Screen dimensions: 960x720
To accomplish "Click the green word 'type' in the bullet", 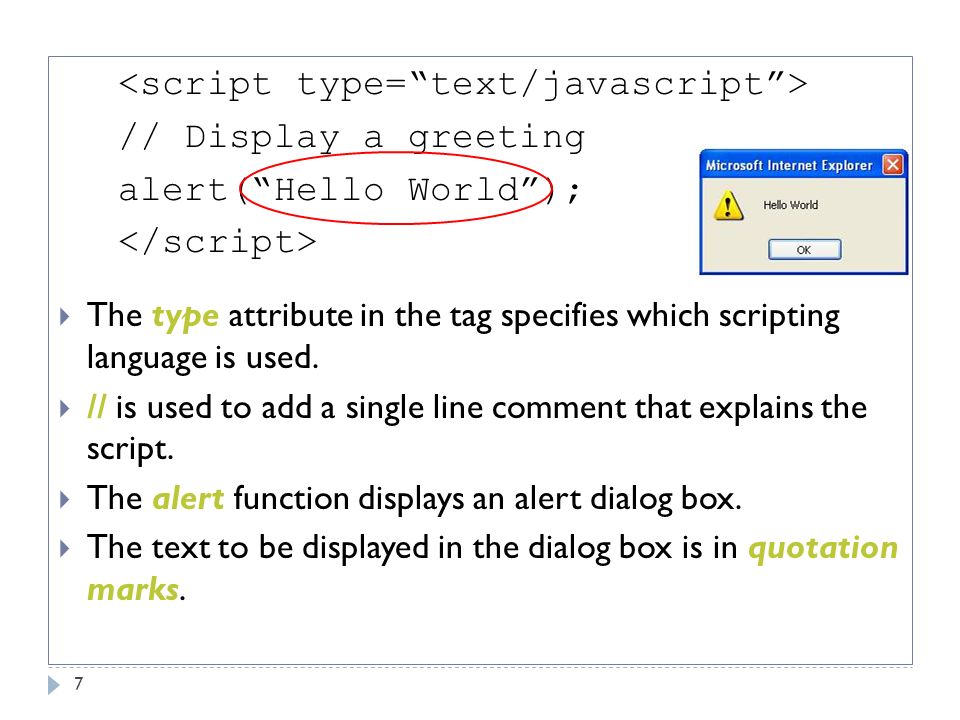I will coord(185,317).
